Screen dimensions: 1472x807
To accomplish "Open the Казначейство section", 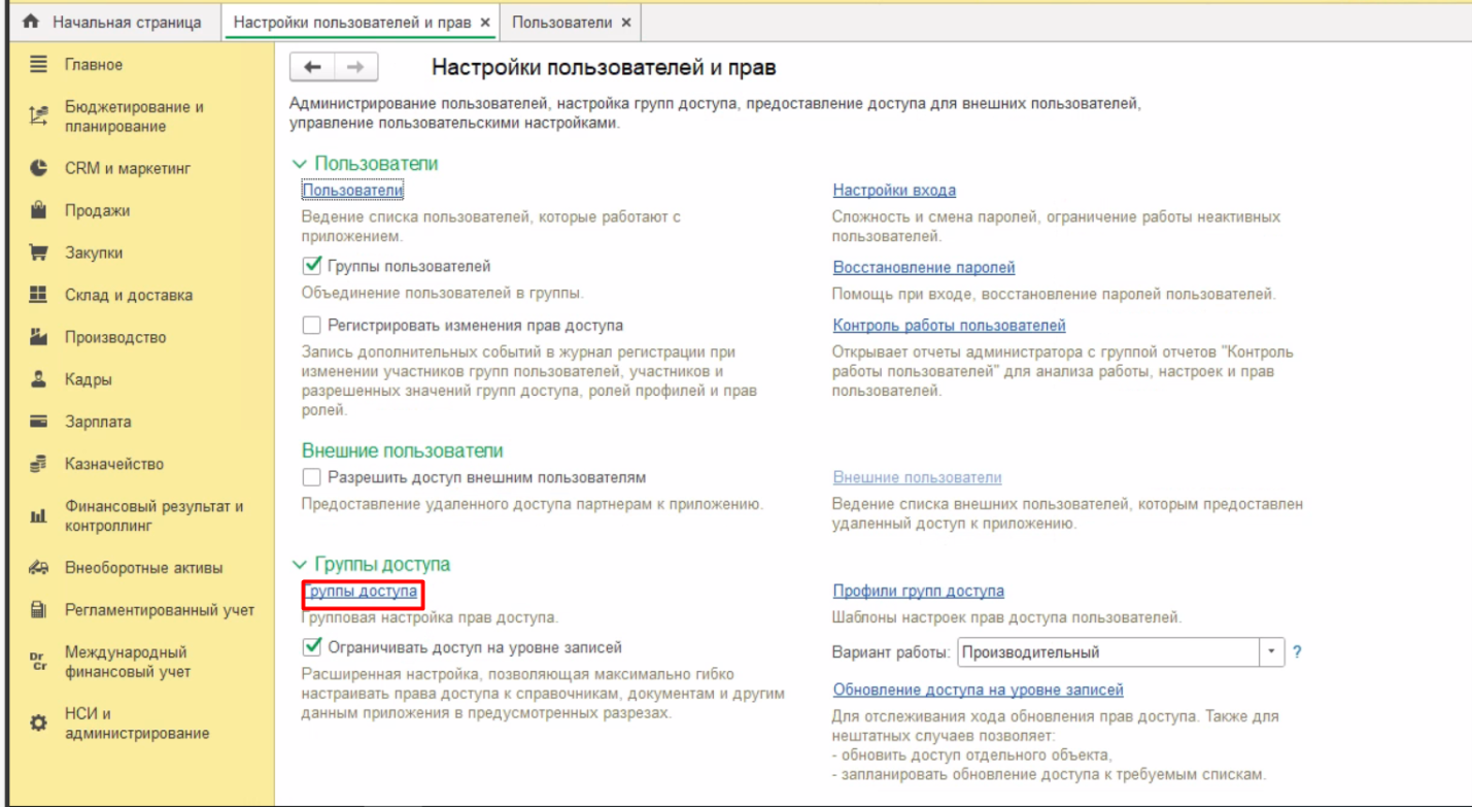I will (x=115, y=463).
